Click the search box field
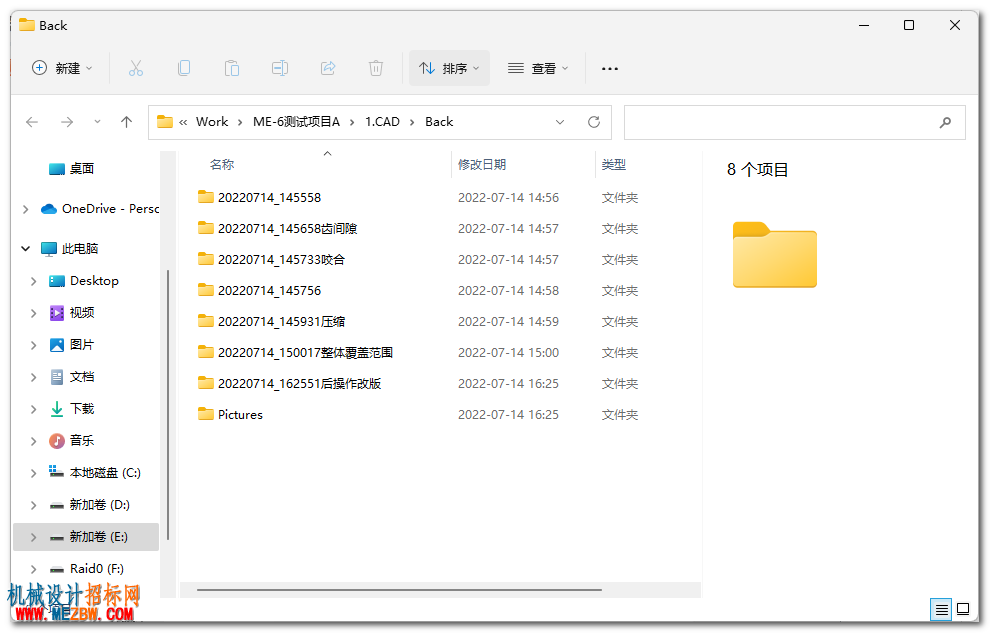Image resolution: width=990 pixels, height=633 pixels. click(x=794, y=122)
